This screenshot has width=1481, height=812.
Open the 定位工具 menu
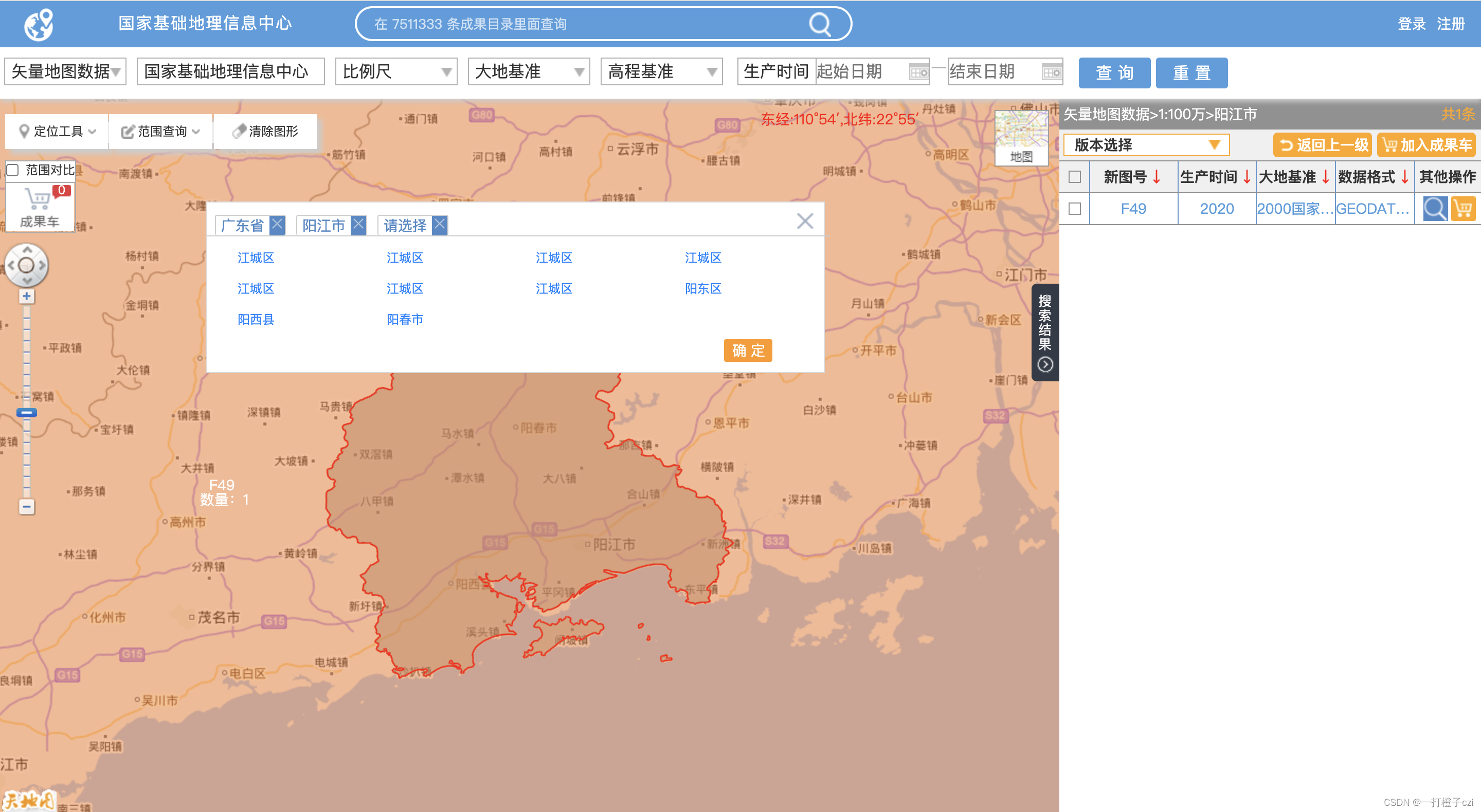click(x=57, y=132)
